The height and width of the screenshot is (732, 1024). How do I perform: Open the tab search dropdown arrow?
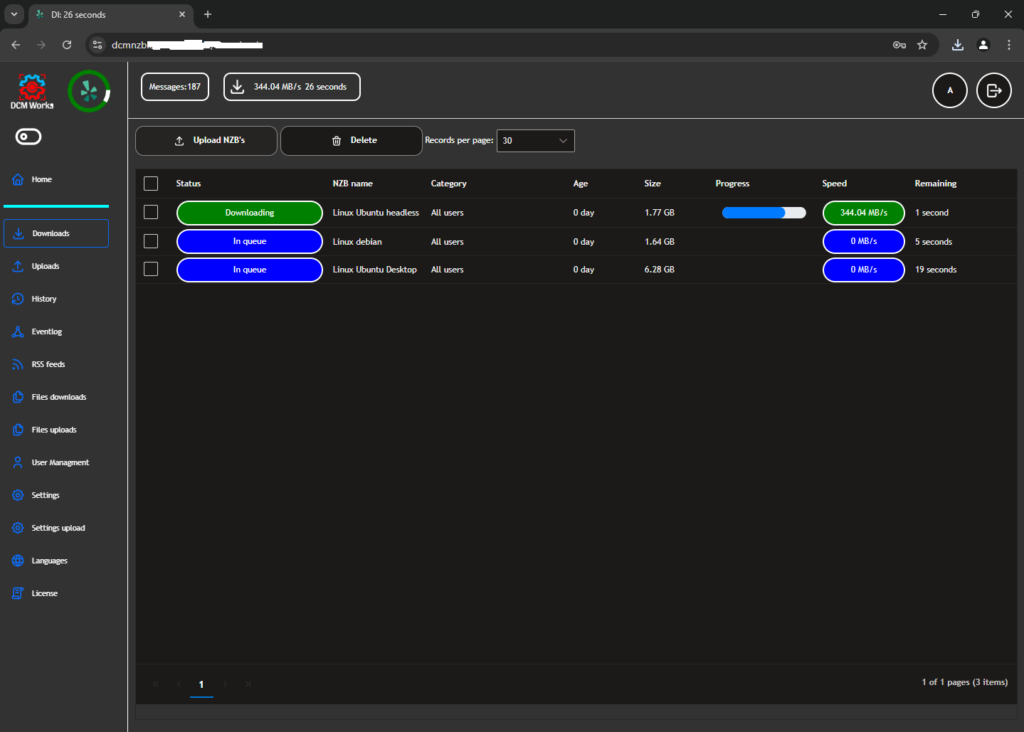[14, 14]
